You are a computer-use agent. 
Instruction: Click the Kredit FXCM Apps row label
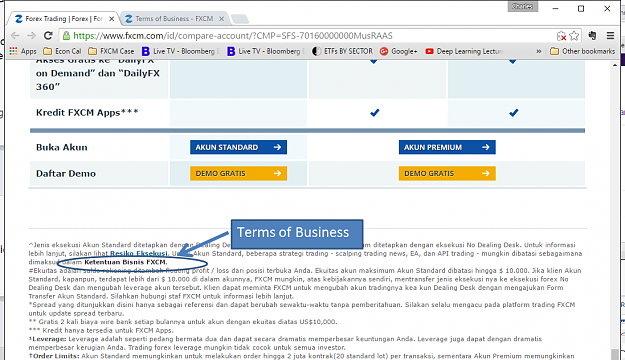coord(87,112)
